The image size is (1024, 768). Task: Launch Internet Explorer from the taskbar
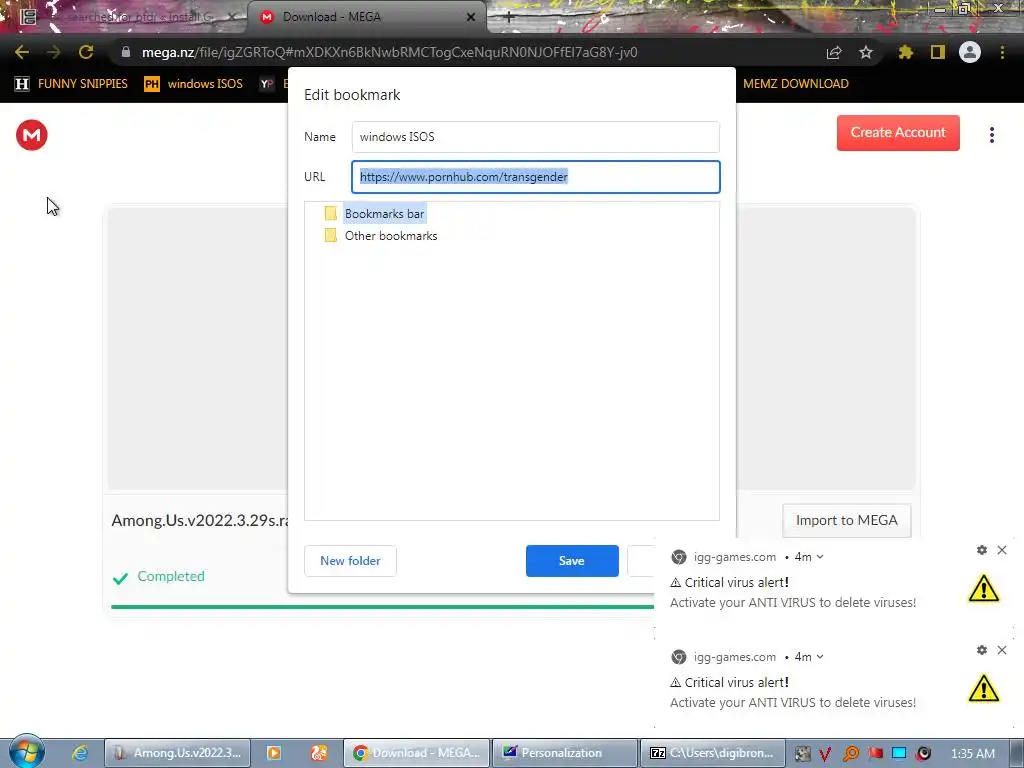80,753
